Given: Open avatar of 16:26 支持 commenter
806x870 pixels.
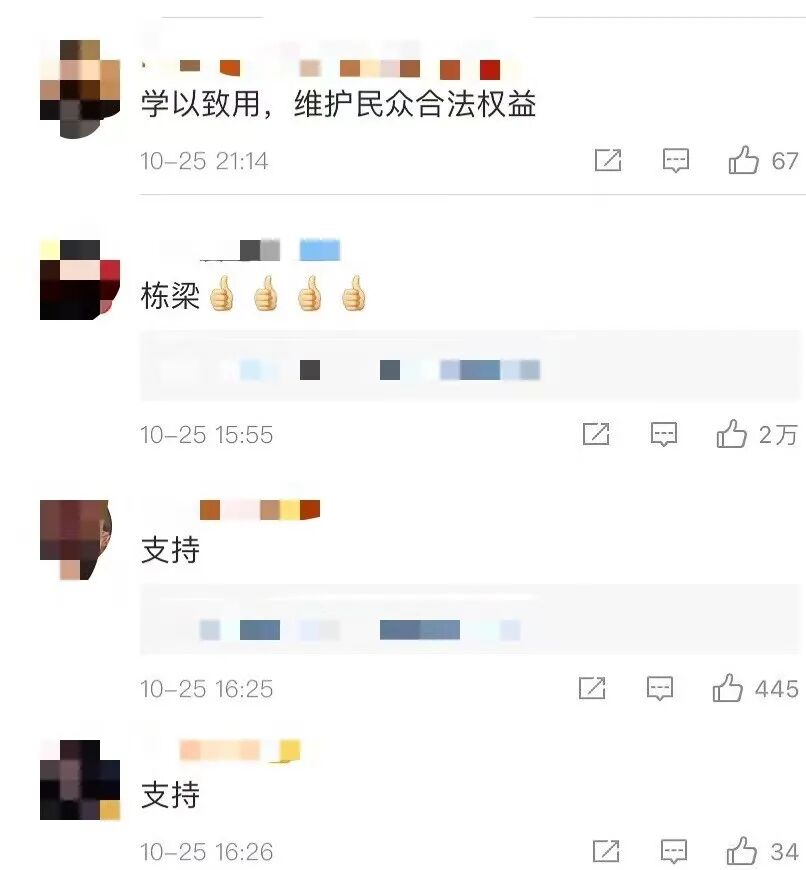Looking at the screenshot, I should [x=80, y=780].
